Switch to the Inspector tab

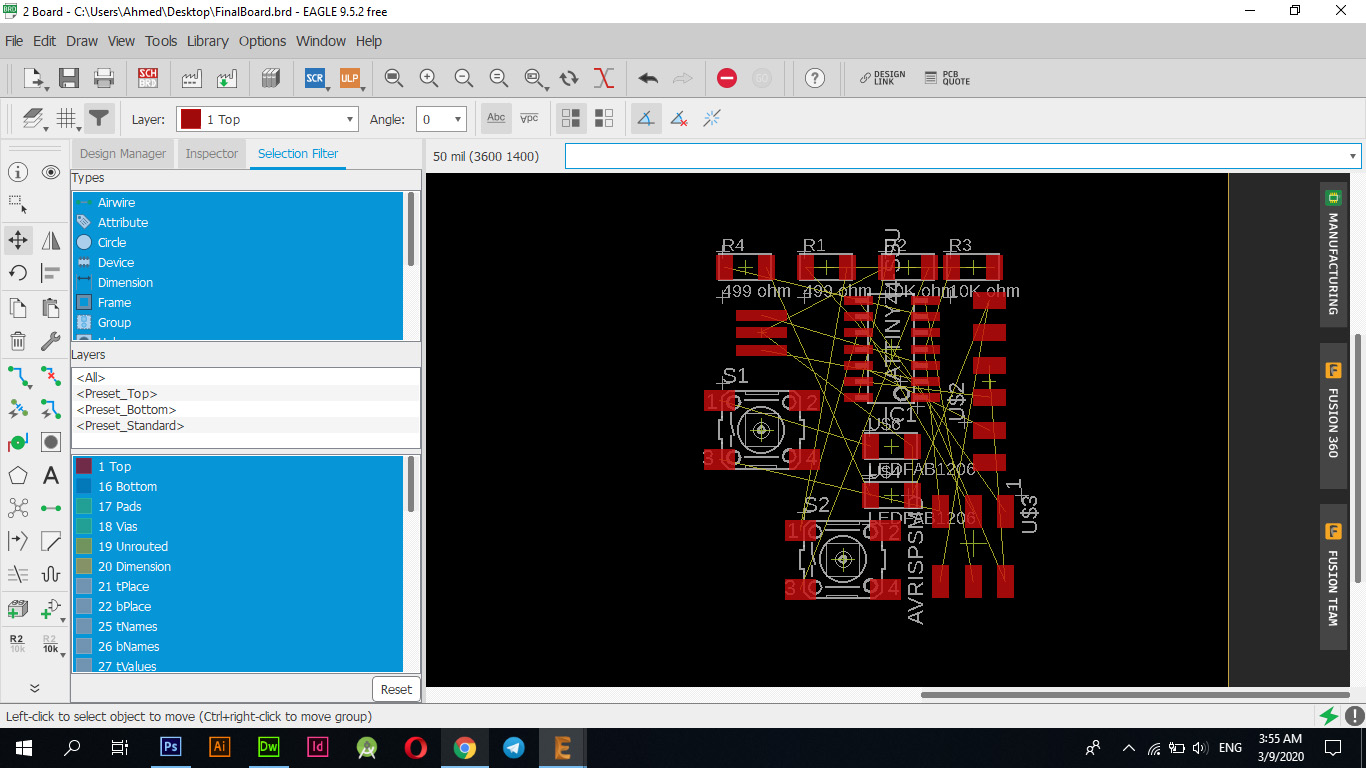212,154
